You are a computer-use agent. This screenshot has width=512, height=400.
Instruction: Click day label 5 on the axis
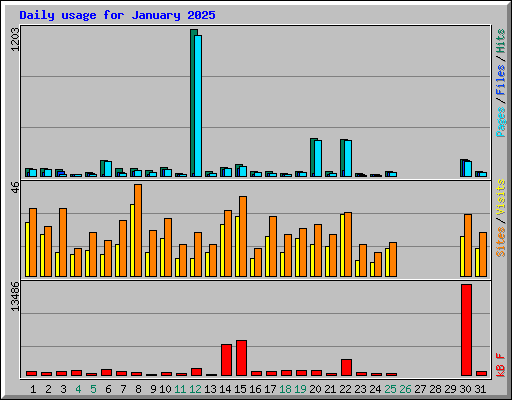[93, 389]
